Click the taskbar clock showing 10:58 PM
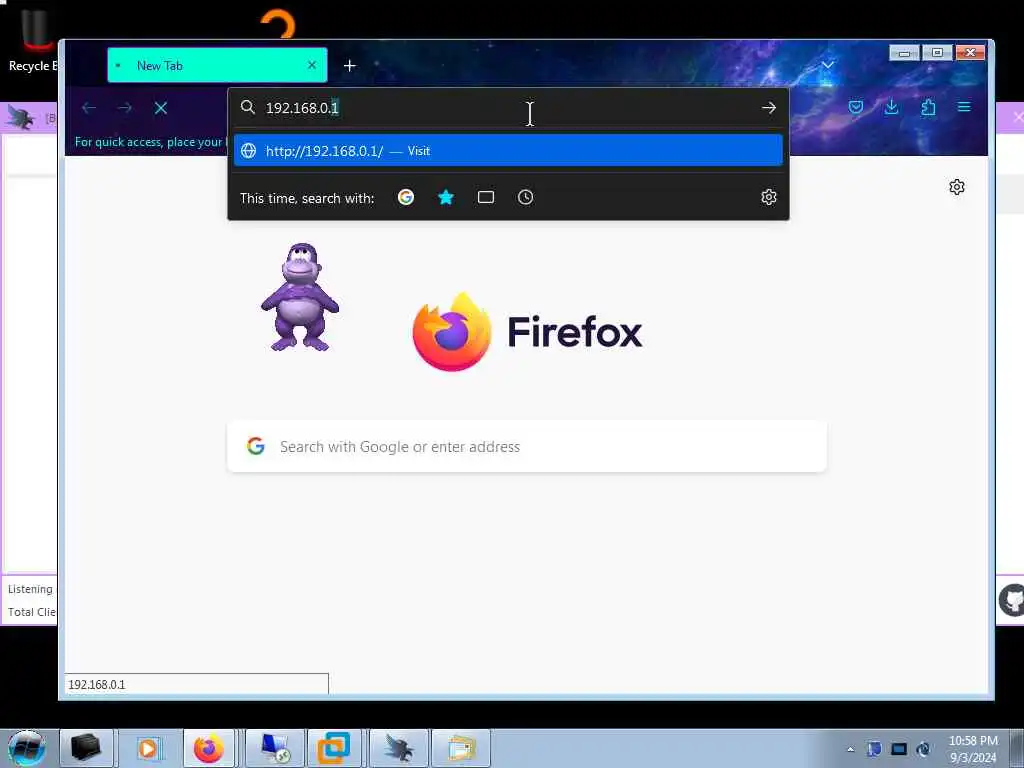Viewport: 1024px width, 768px height. click(x=973, y=749)
